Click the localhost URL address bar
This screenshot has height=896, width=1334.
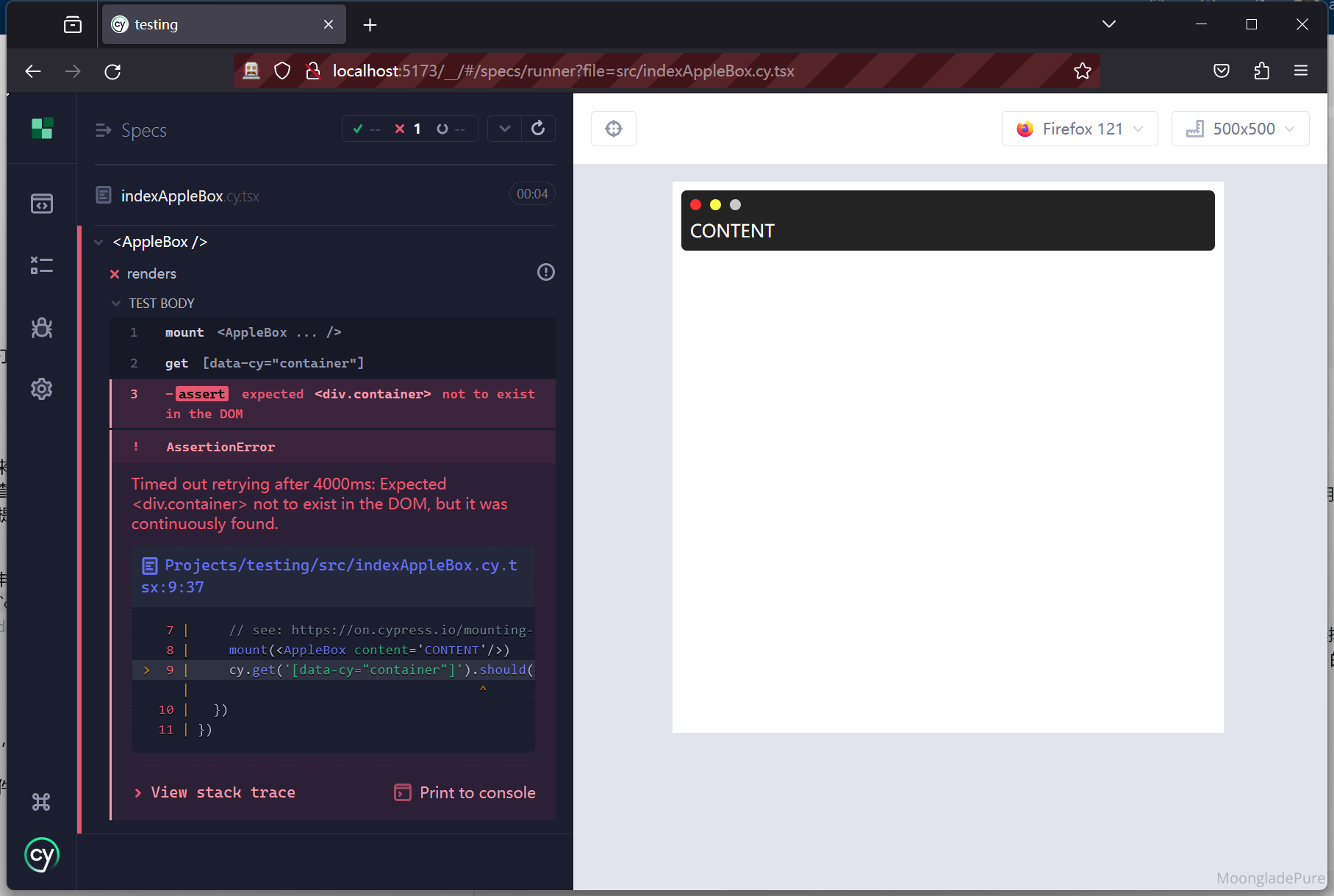point(562,71)
